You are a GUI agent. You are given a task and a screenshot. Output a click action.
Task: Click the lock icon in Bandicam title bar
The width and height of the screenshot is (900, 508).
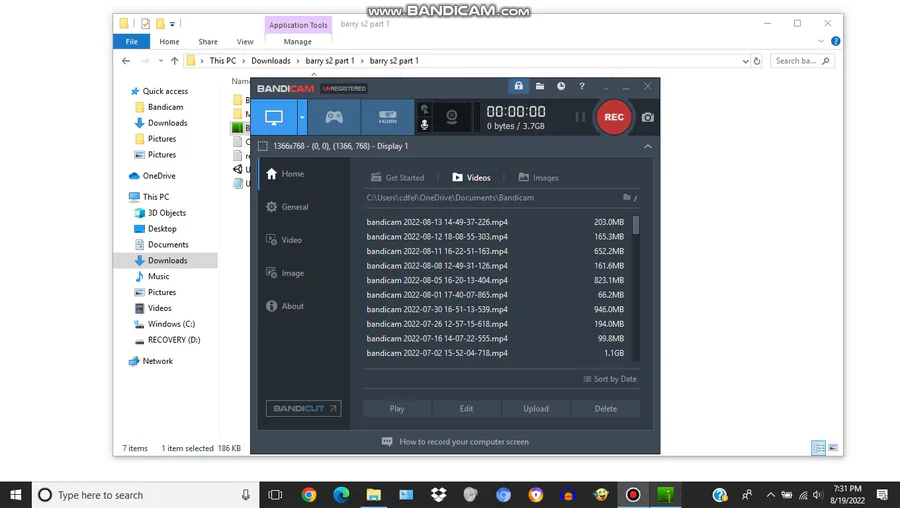518,86
